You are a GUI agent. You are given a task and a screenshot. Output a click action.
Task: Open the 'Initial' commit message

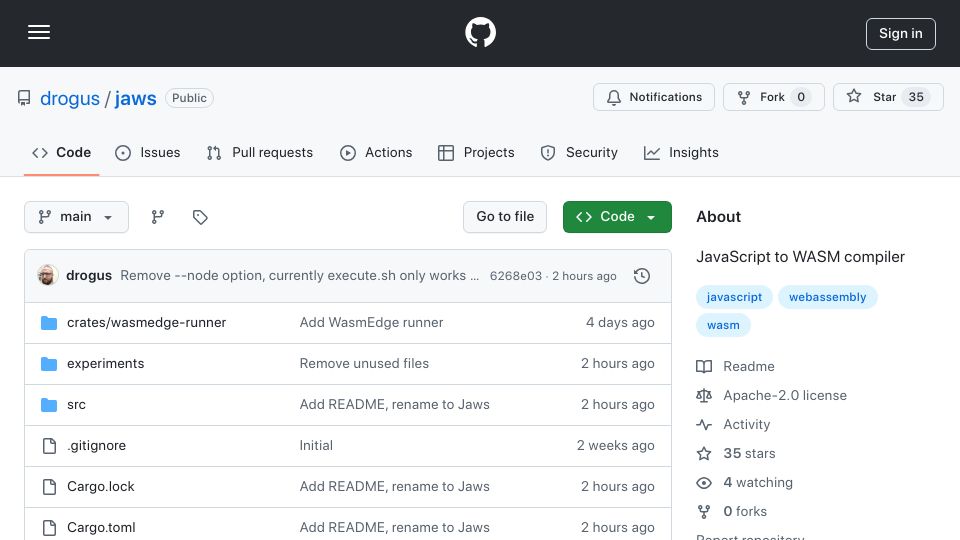[x=316, y=446]
